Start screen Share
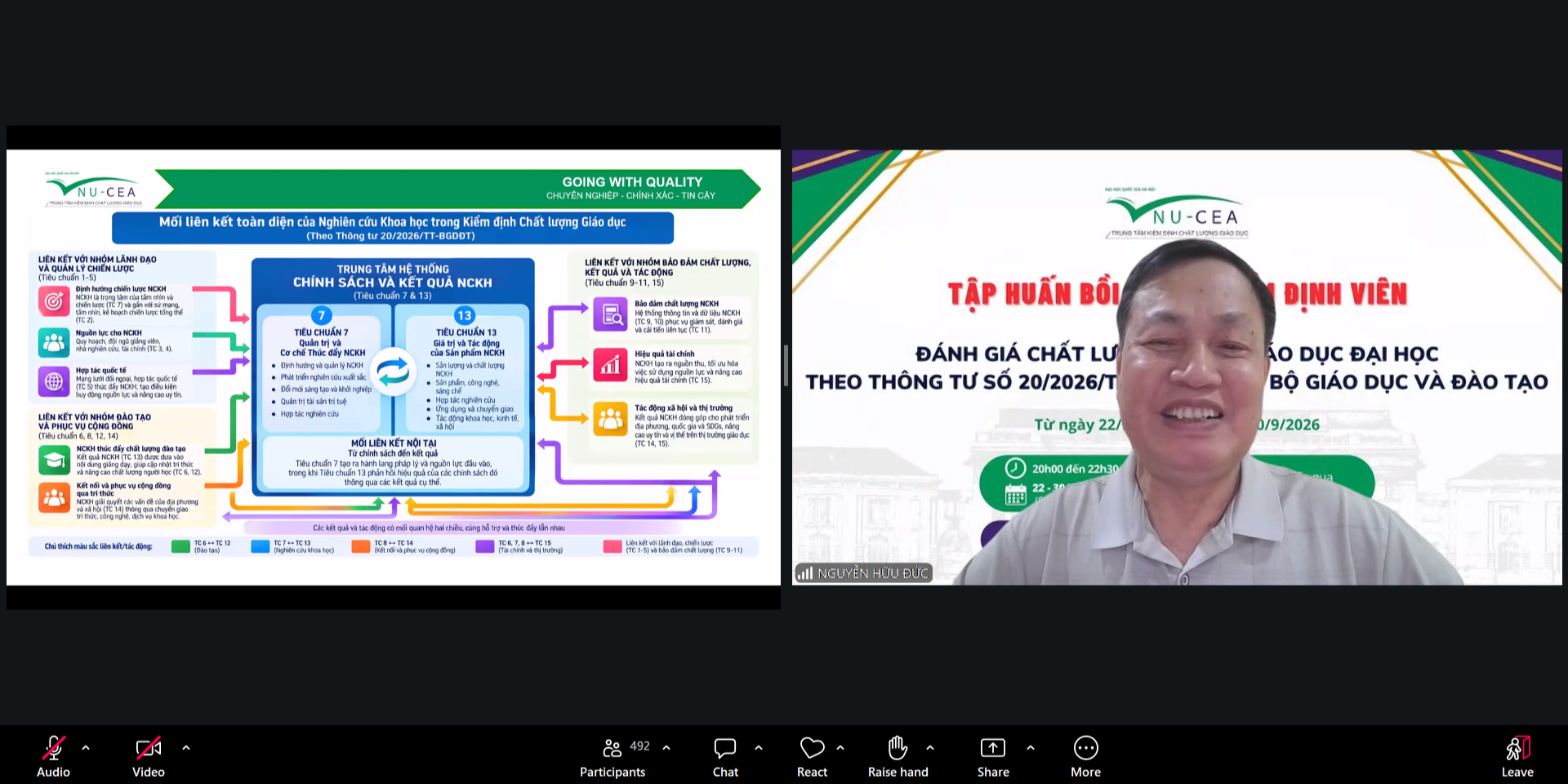1568x784 pixels. point(993,757)
